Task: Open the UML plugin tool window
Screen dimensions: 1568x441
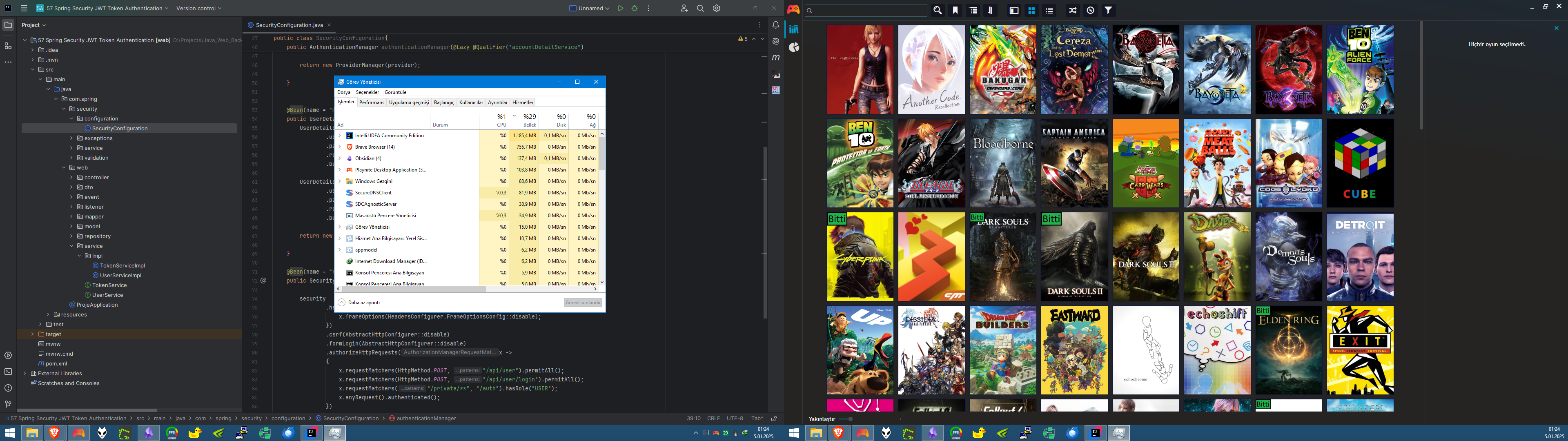Action: tap(775, 90)
